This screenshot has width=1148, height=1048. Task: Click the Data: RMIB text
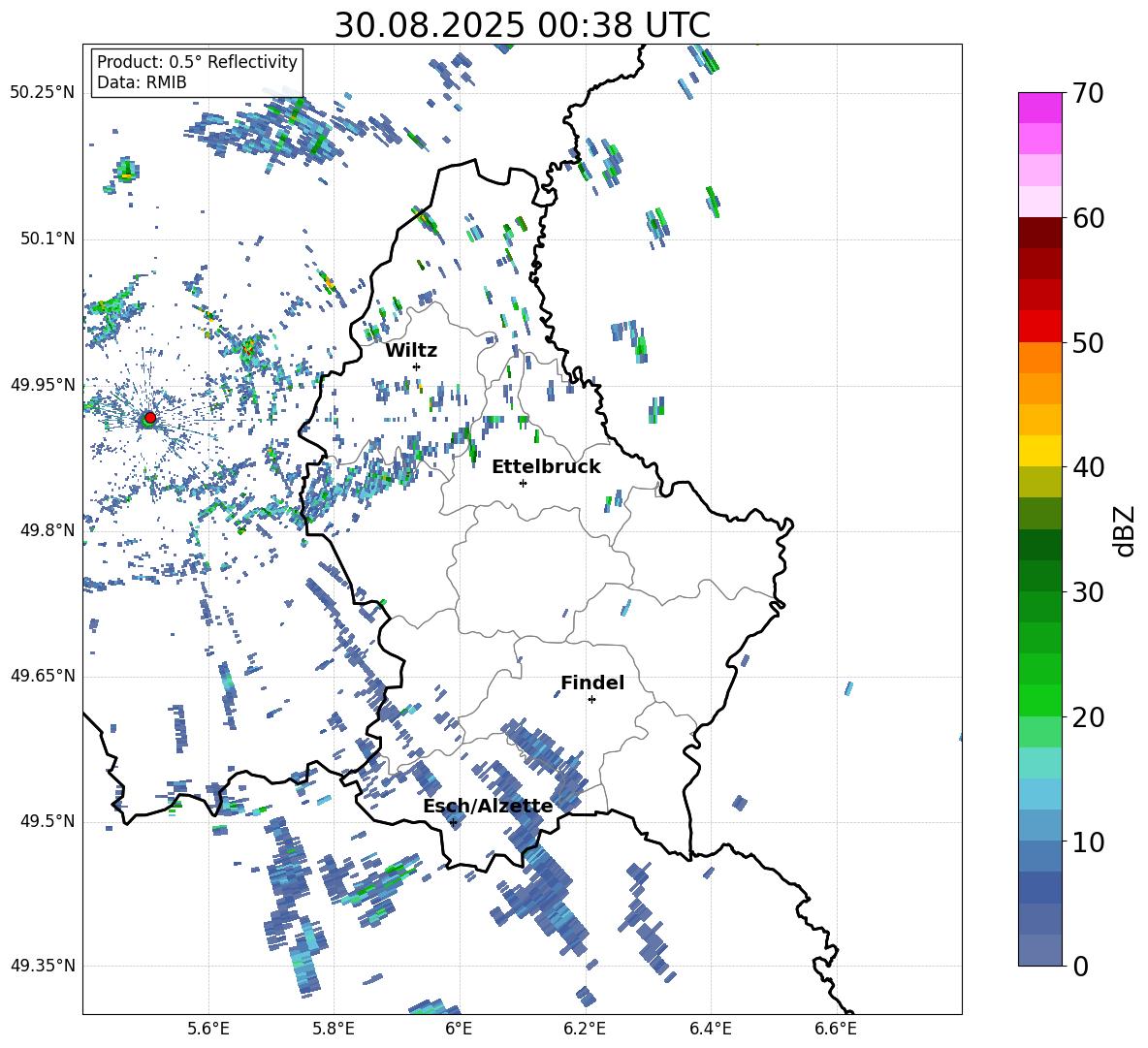point(142,82)
